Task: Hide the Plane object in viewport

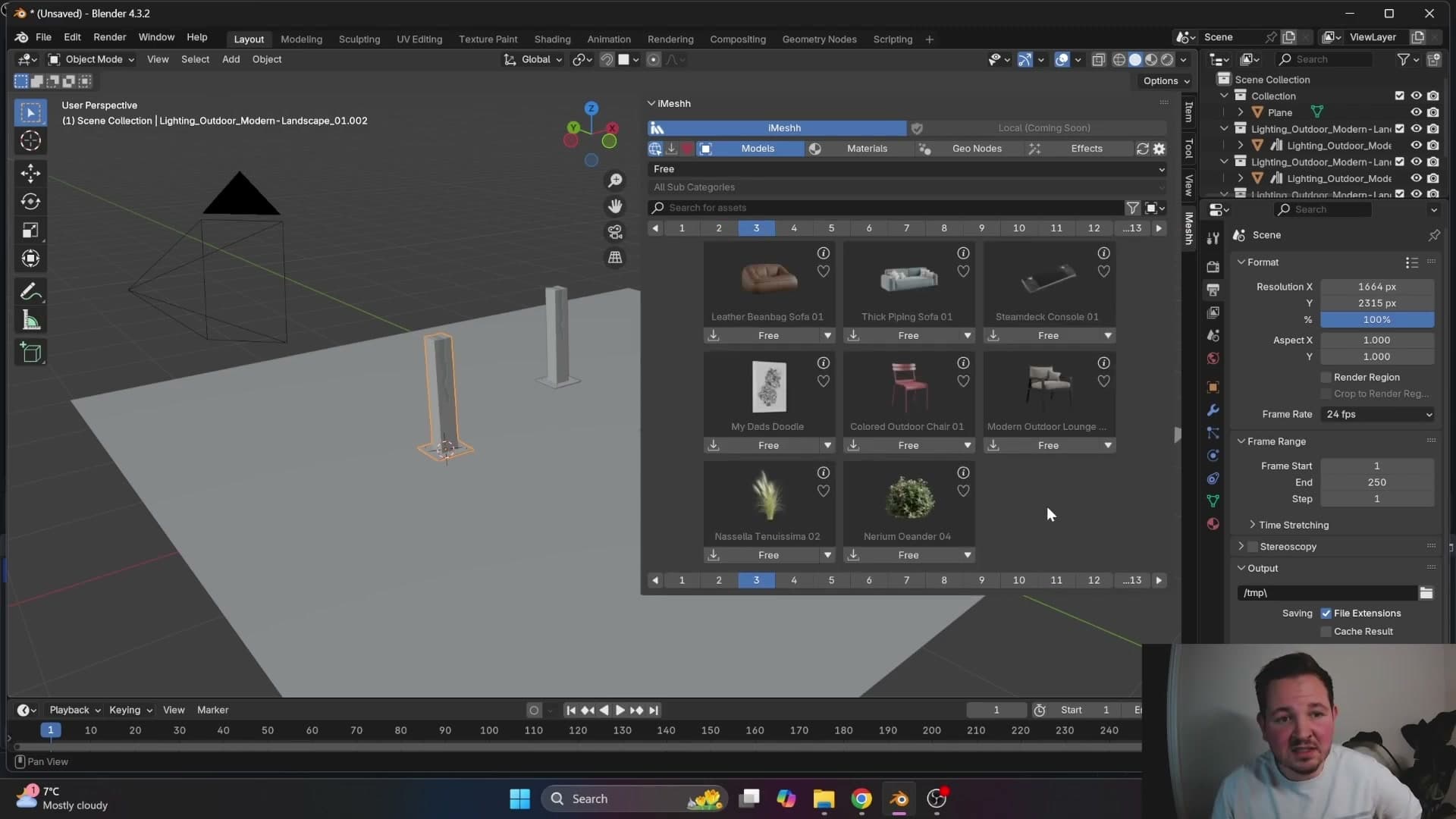Action: pos(1416,112)
